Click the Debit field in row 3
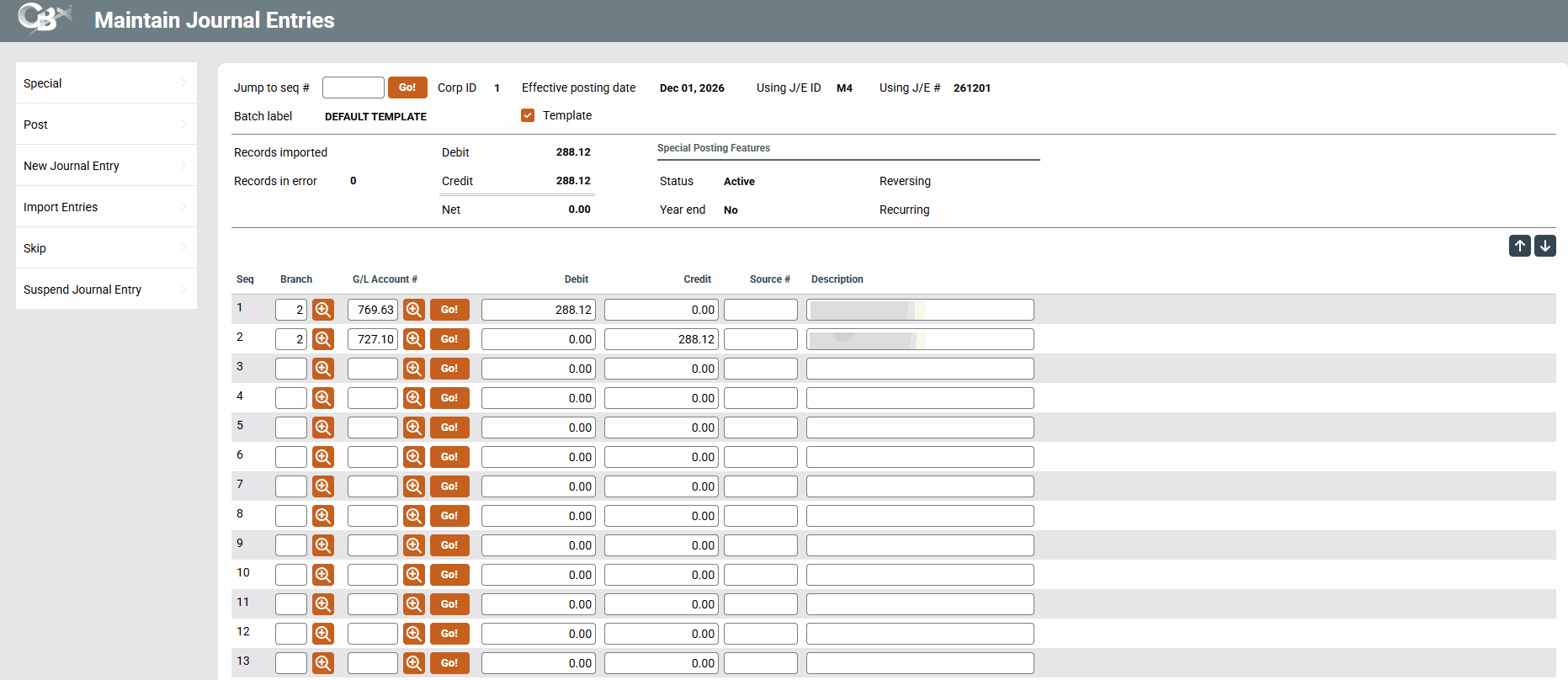The image size is (1568, 680). [x=538, y=369]
